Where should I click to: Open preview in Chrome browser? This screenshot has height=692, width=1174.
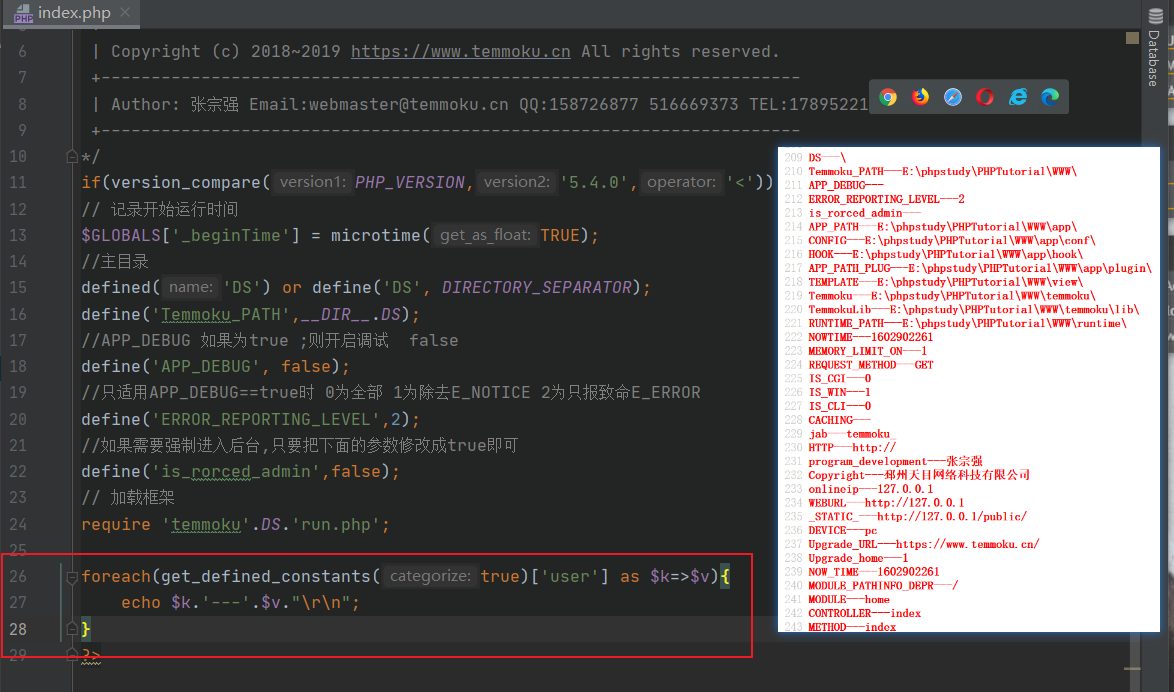click(888, 97)
